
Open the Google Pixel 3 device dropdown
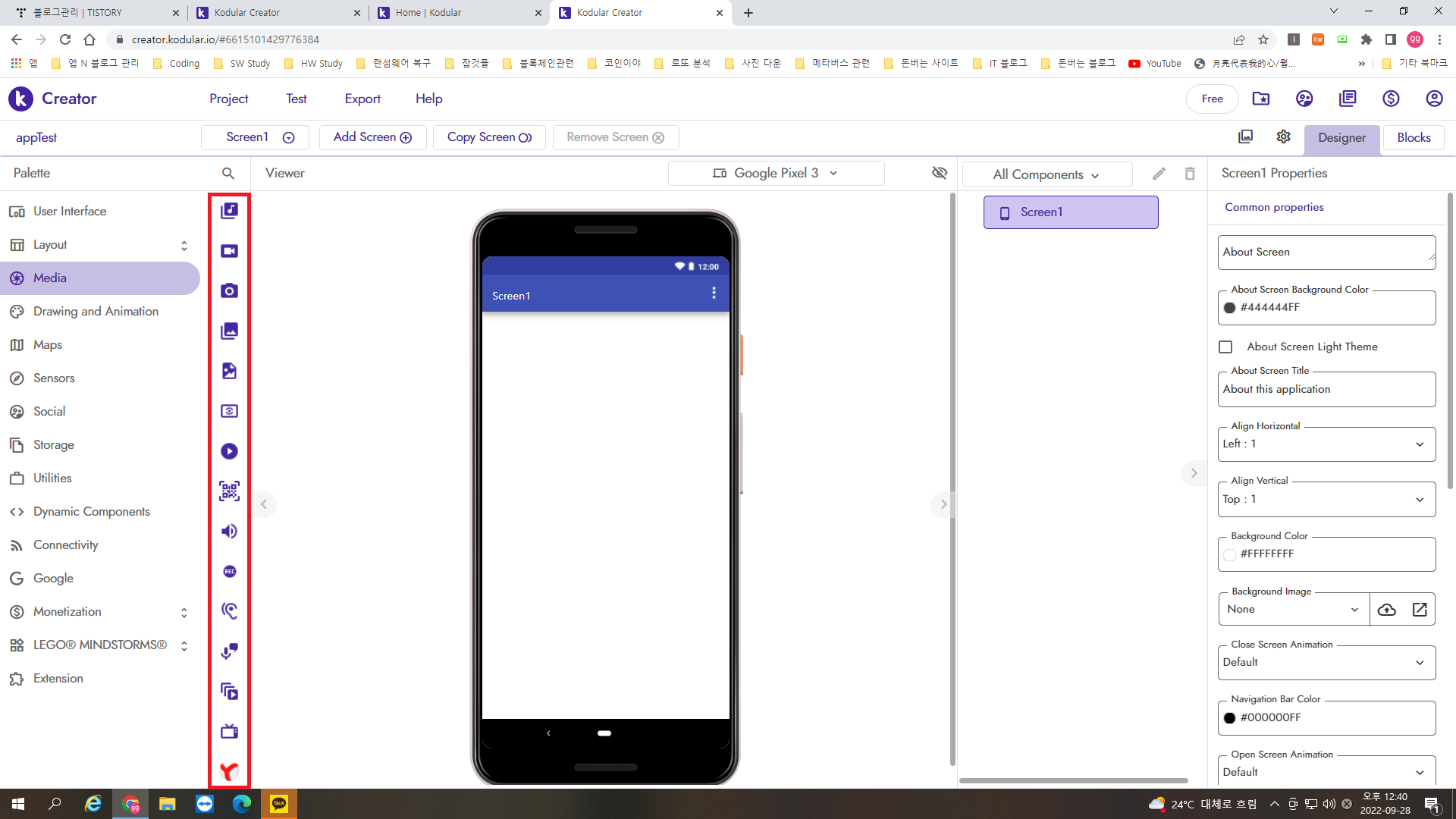(776, 173)
